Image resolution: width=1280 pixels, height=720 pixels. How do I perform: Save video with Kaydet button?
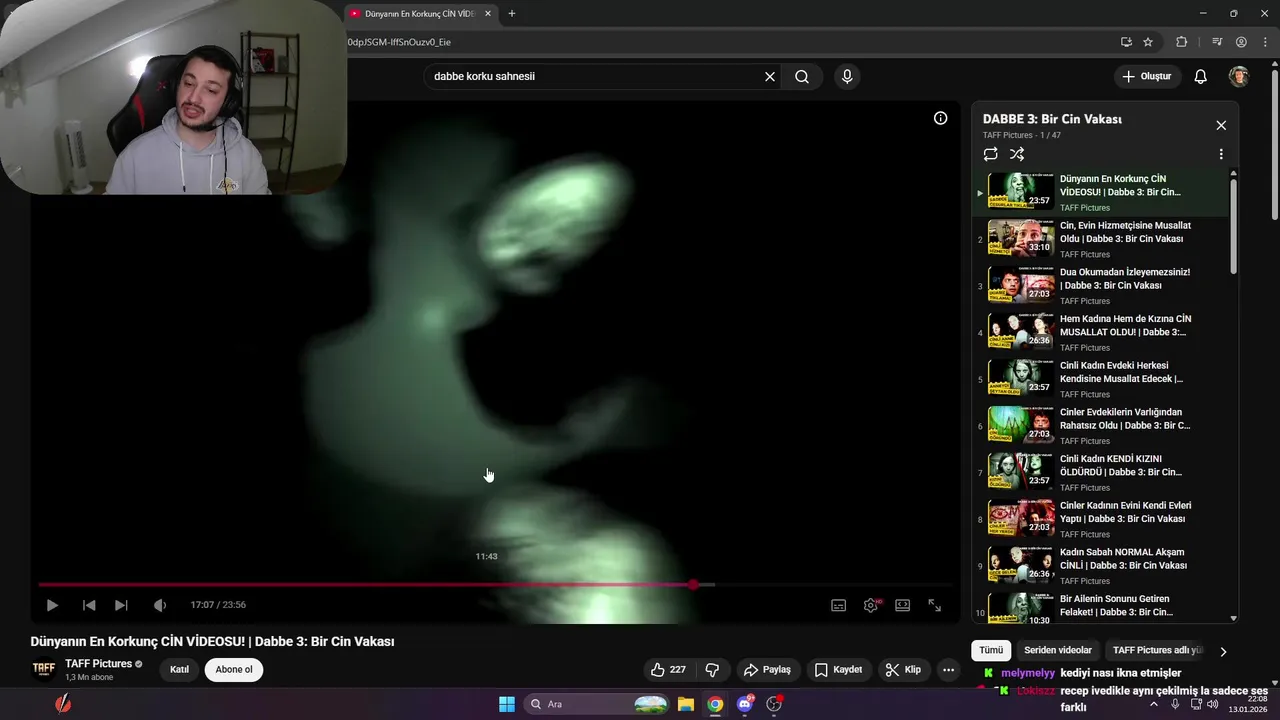pyautogui.click(x=838, y=670)
